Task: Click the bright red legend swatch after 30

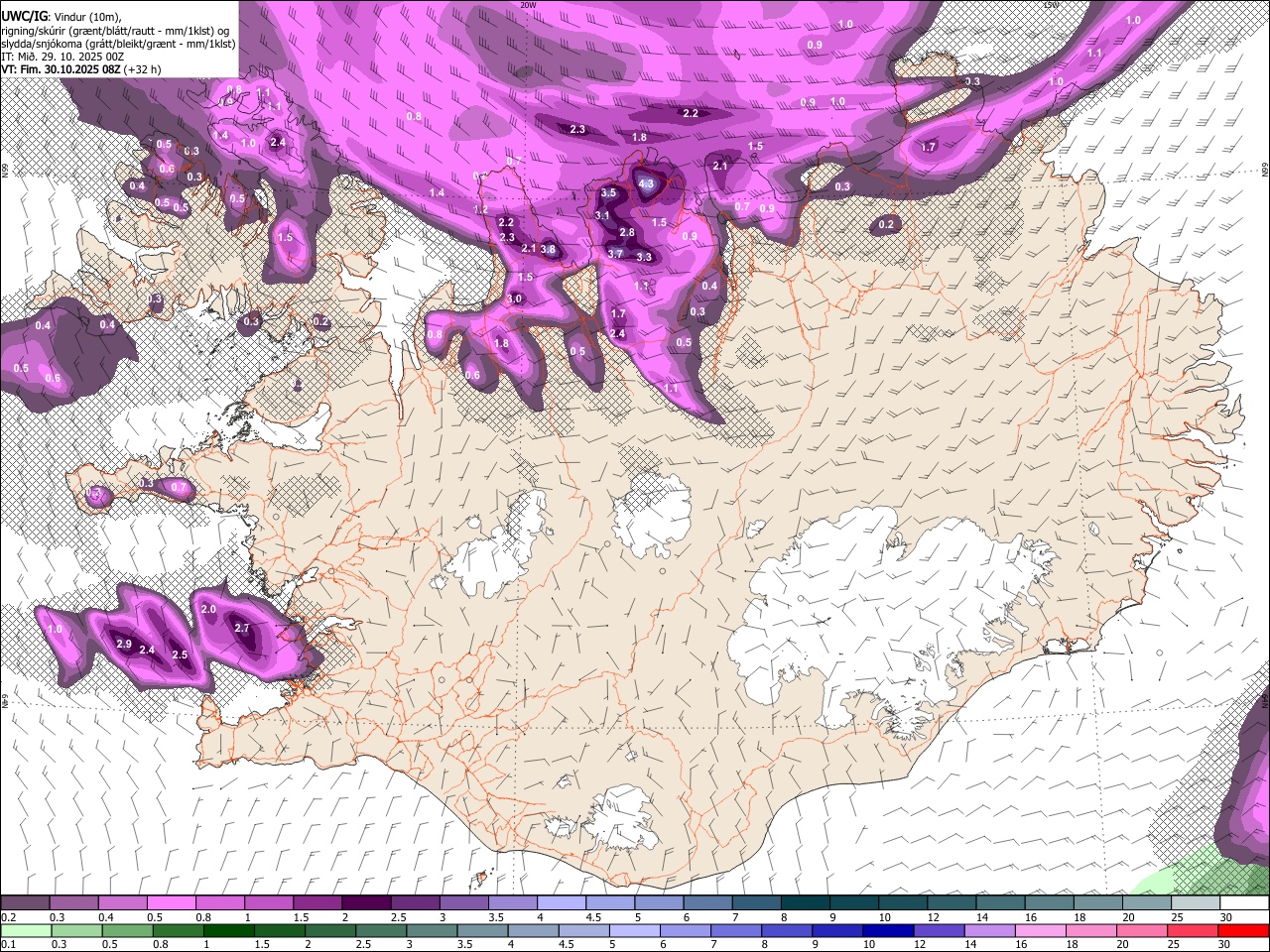Action: pos(1243,930)
